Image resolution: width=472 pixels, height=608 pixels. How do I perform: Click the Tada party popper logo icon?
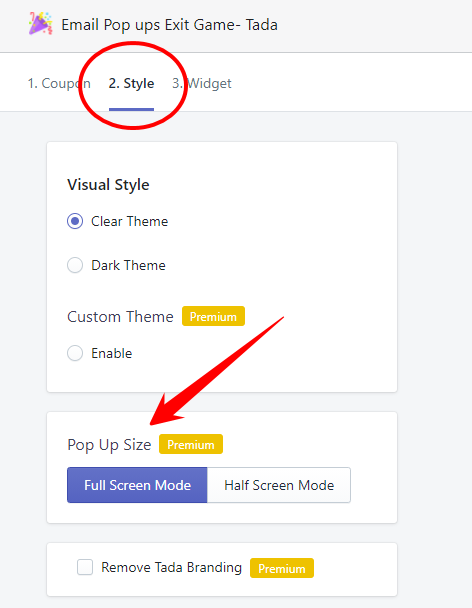(x=40, y=24)
